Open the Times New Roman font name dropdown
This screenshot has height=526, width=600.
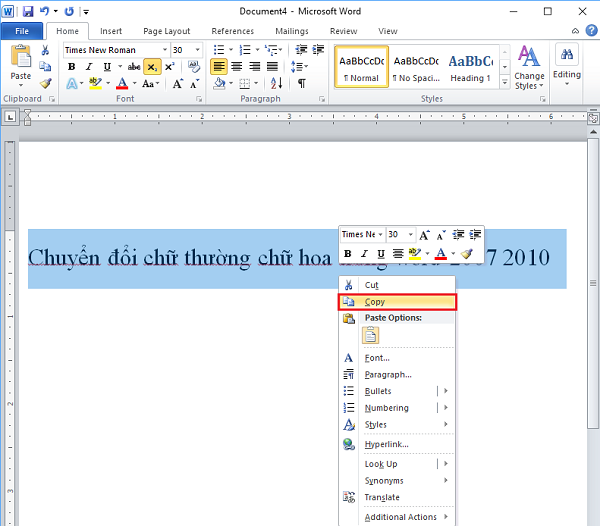165,50
